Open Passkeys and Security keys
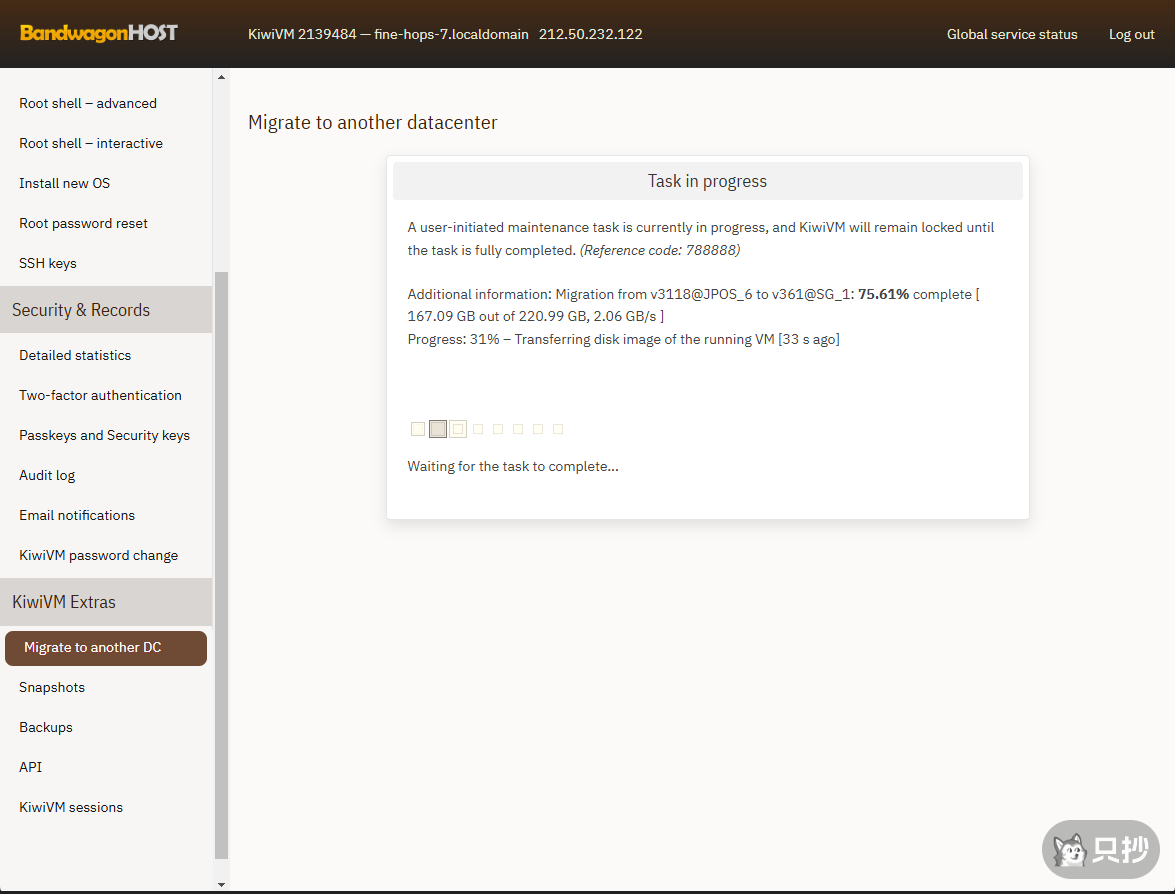Screen dimensions: 1175x894 (104, 435)
